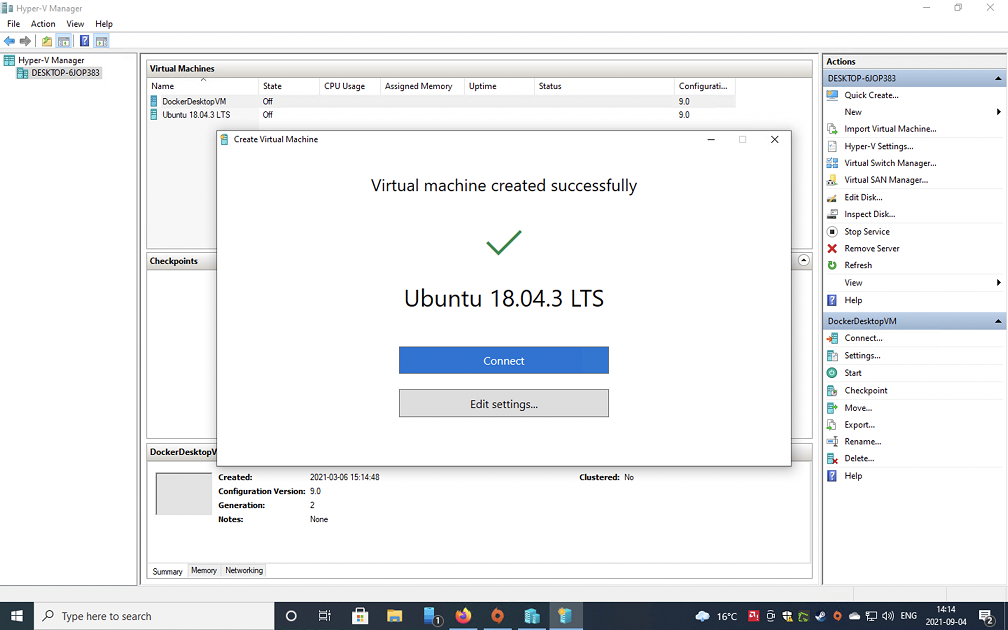Click the Windows Start button

(x=16, y=616)
